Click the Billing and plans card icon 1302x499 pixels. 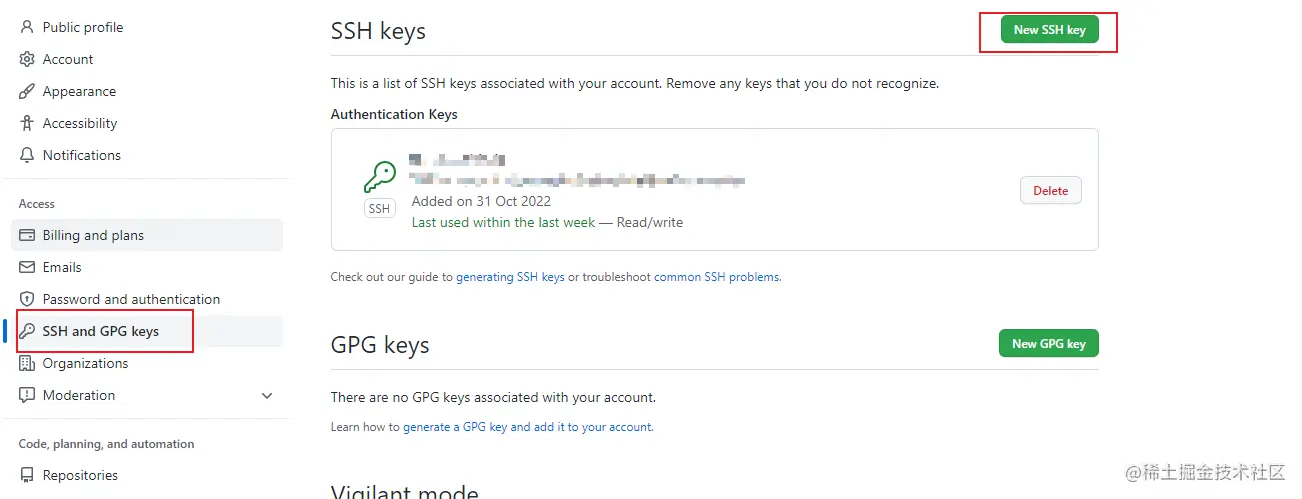(27, 235)
